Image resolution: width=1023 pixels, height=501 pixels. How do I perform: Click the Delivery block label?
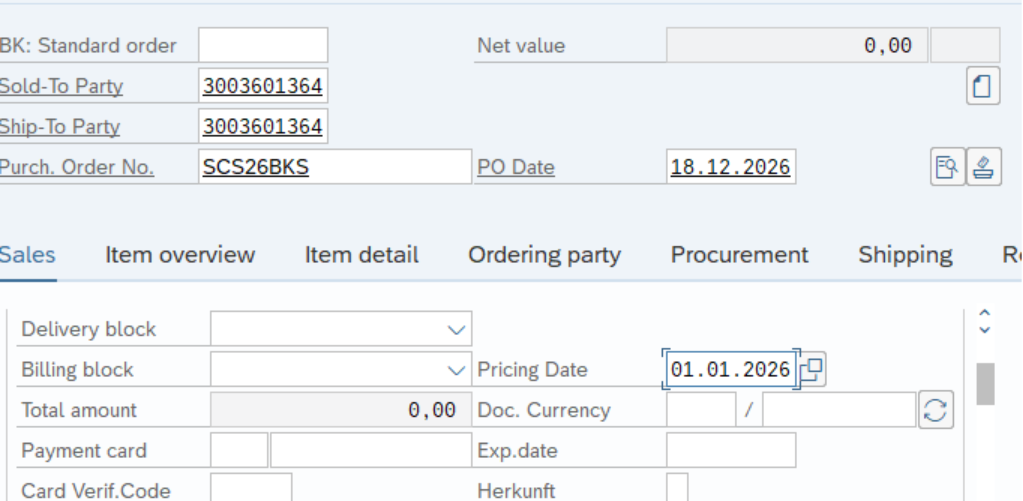[89, 329]
